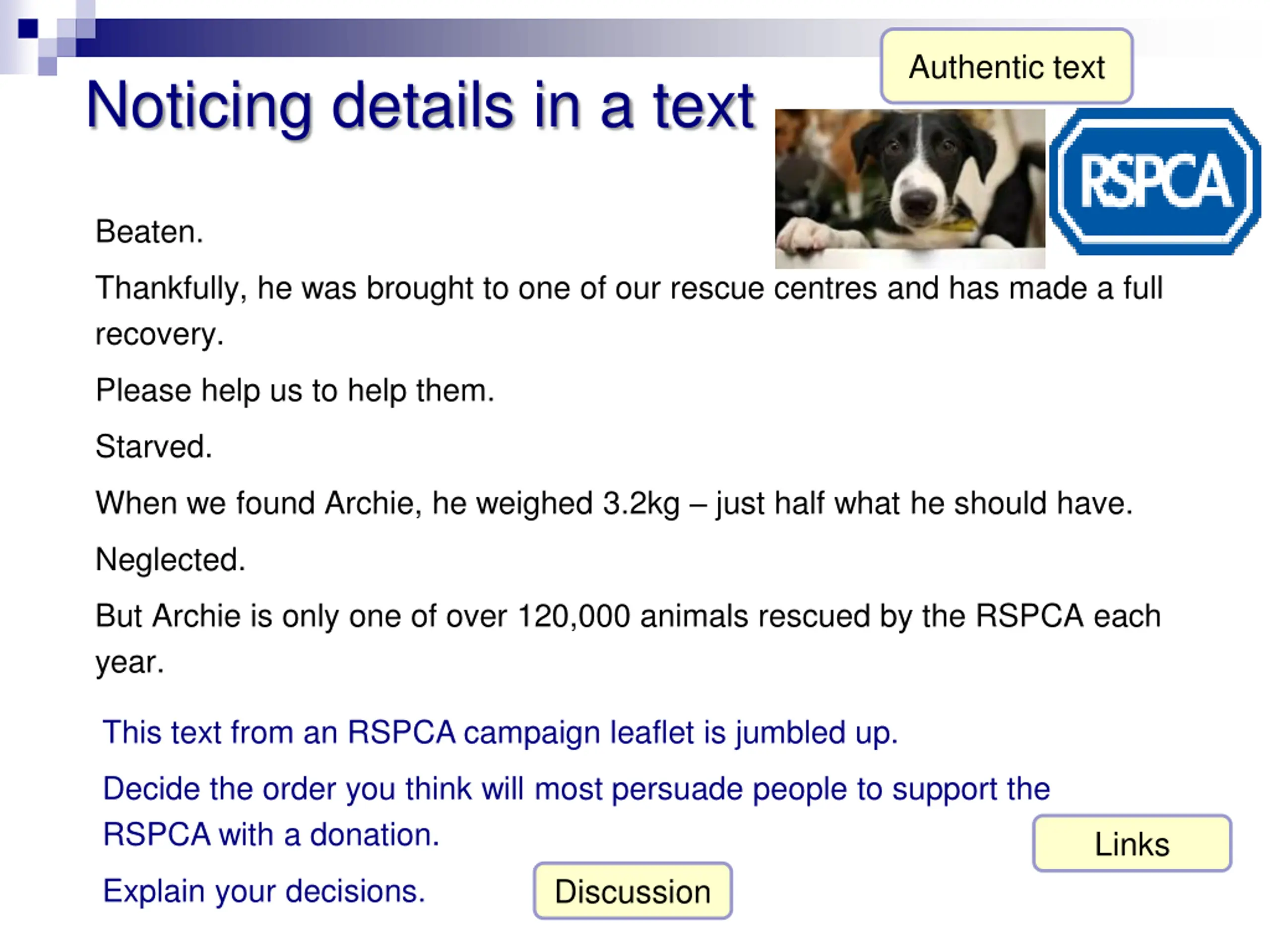Screen dimensions: 1270x952
Task: Open the Links button
Action: coord(1132,843)
